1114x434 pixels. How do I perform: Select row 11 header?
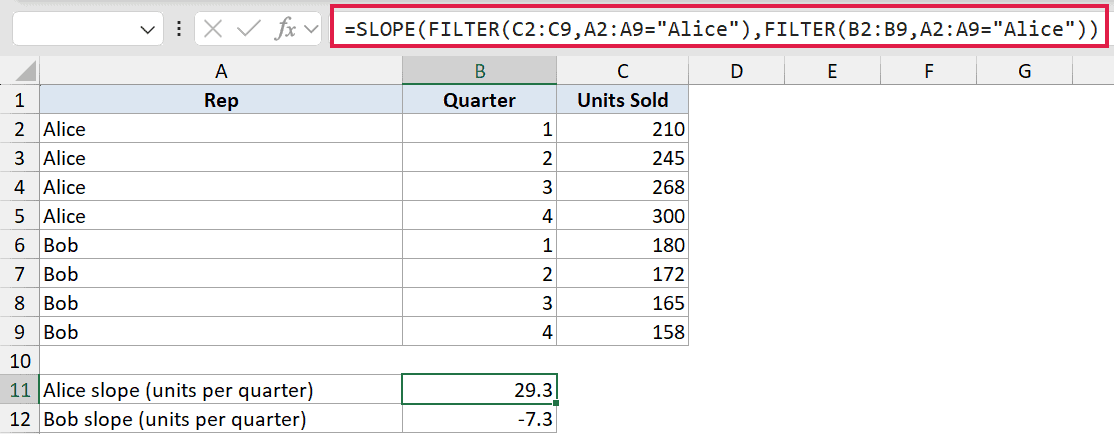(19, 389)
